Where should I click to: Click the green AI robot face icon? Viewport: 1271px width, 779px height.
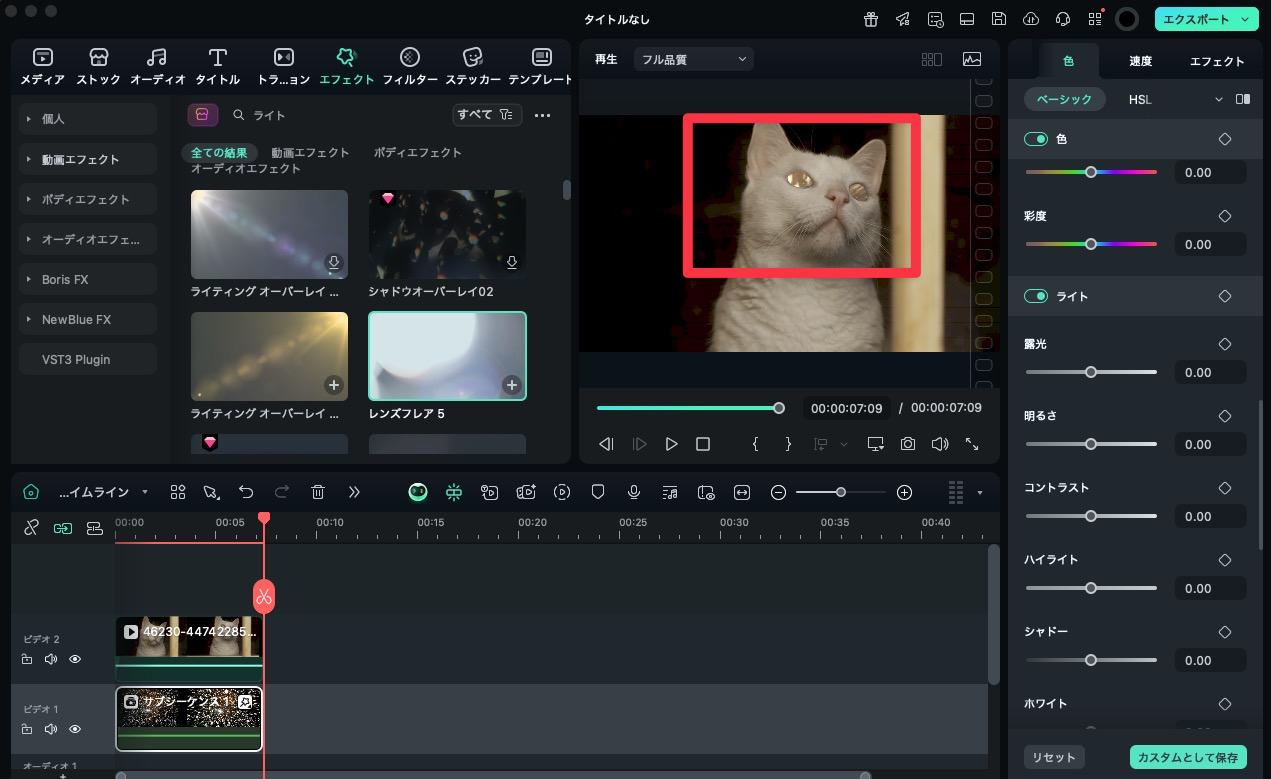point(418,492)
